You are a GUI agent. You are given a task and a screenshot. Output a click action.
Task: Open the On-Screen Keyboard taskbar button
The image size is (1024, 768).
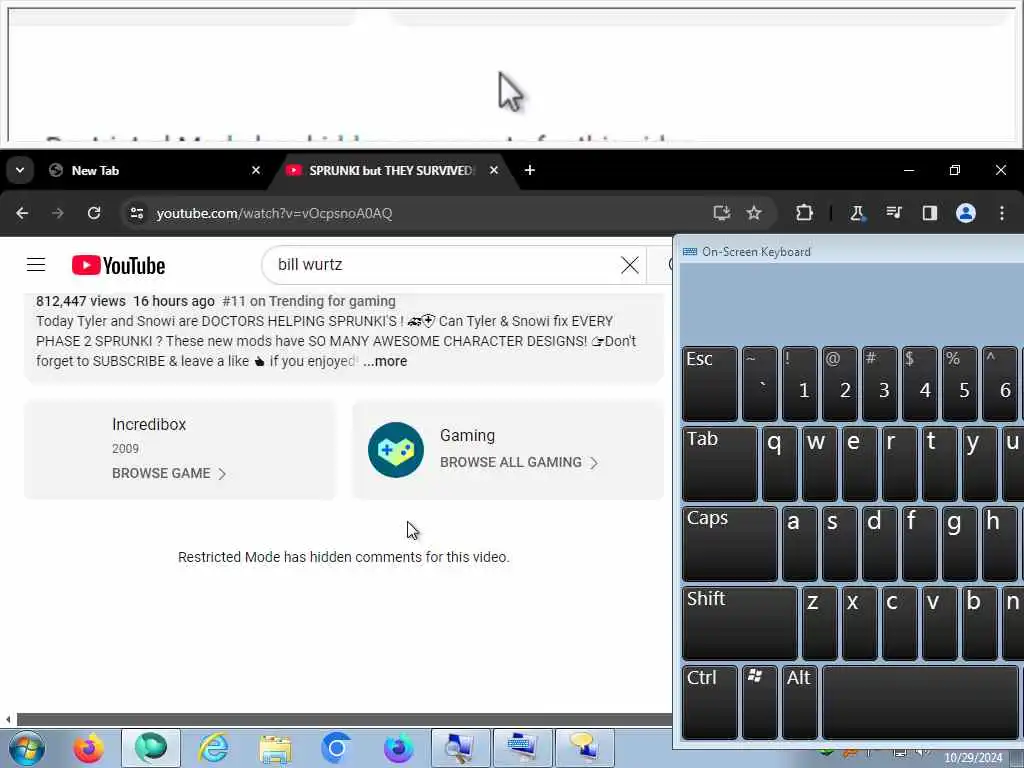point(523,748)
